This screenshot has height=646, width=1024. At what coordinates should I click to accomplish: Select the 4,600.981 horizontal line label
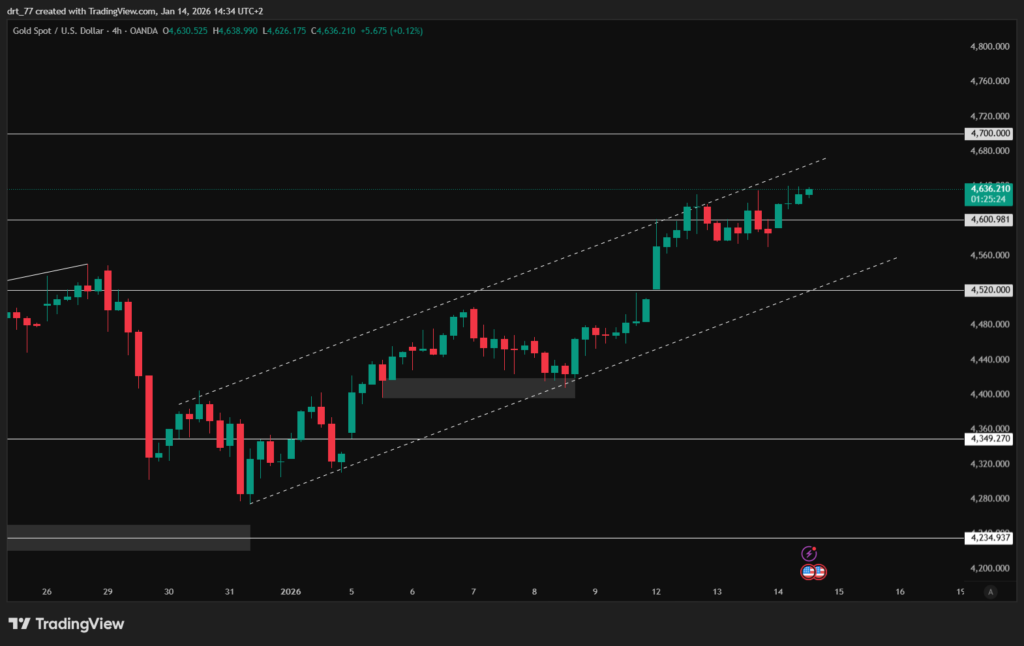(x=989, y=220)
